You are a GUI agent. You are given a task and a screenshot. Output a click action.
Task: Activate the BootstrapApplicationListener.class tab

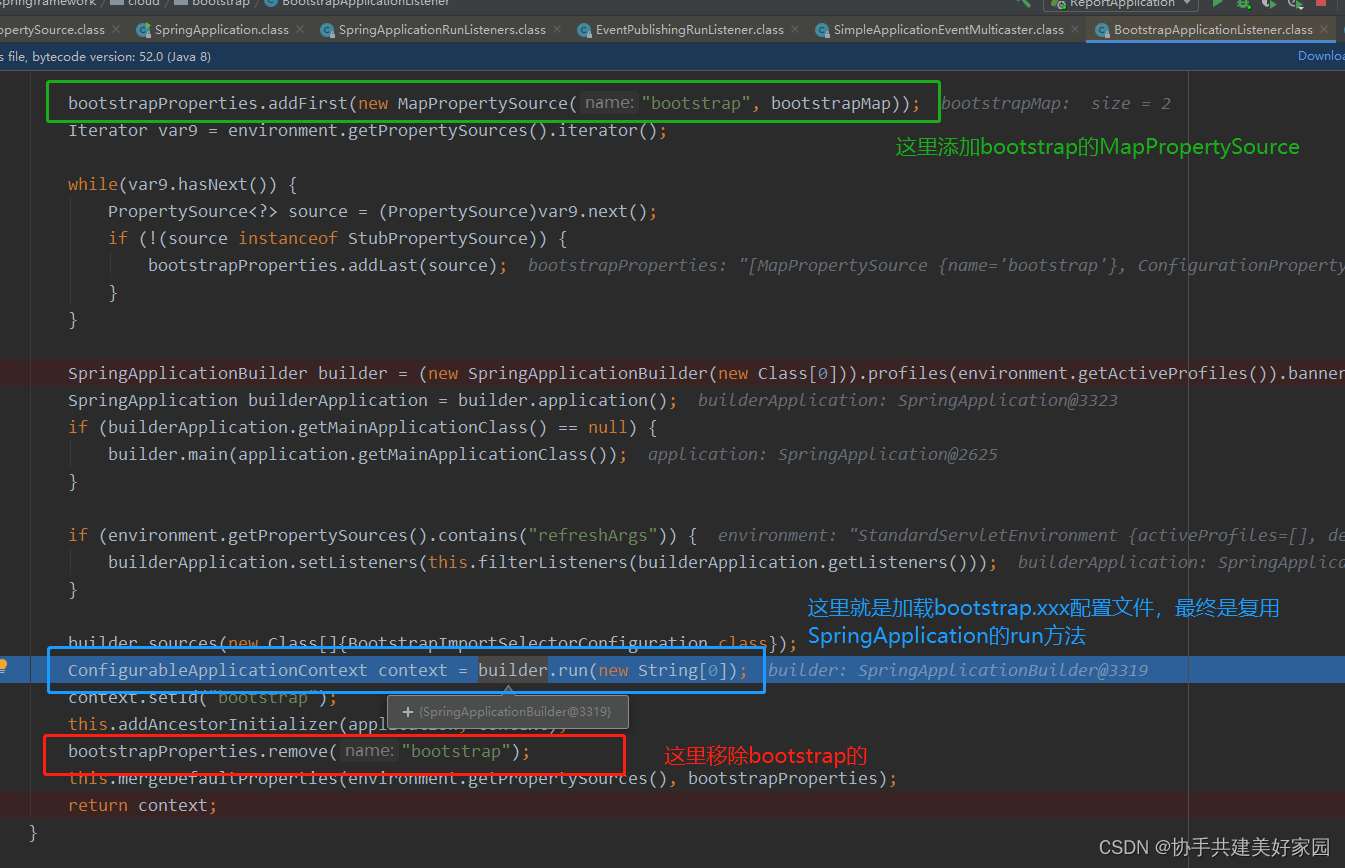(1213, 30)
